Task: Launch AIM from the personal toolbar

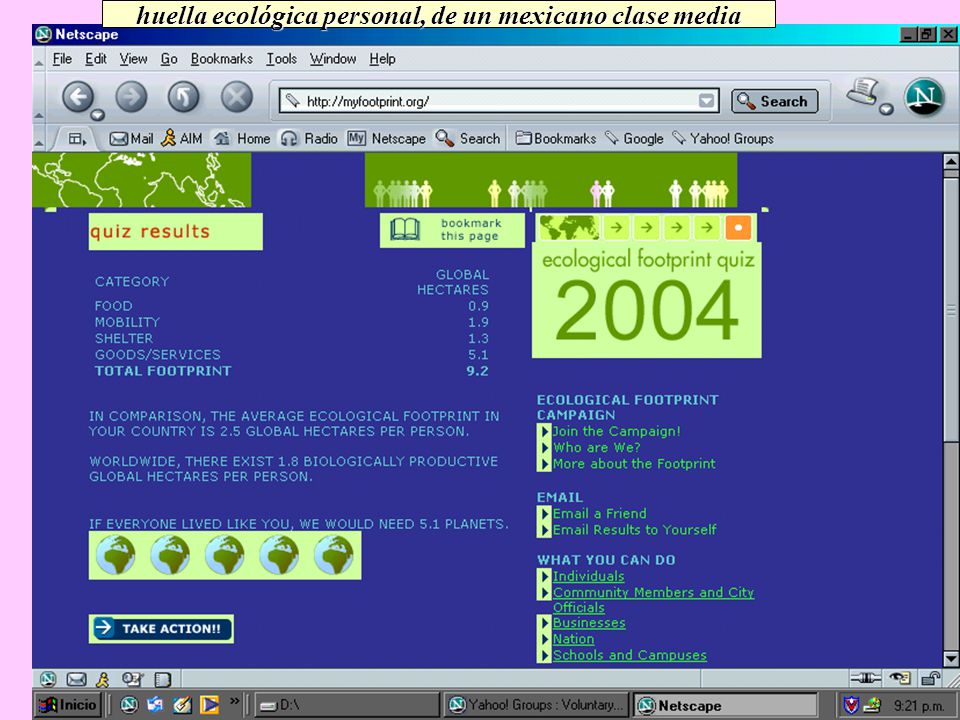Action: coord(182,139)
